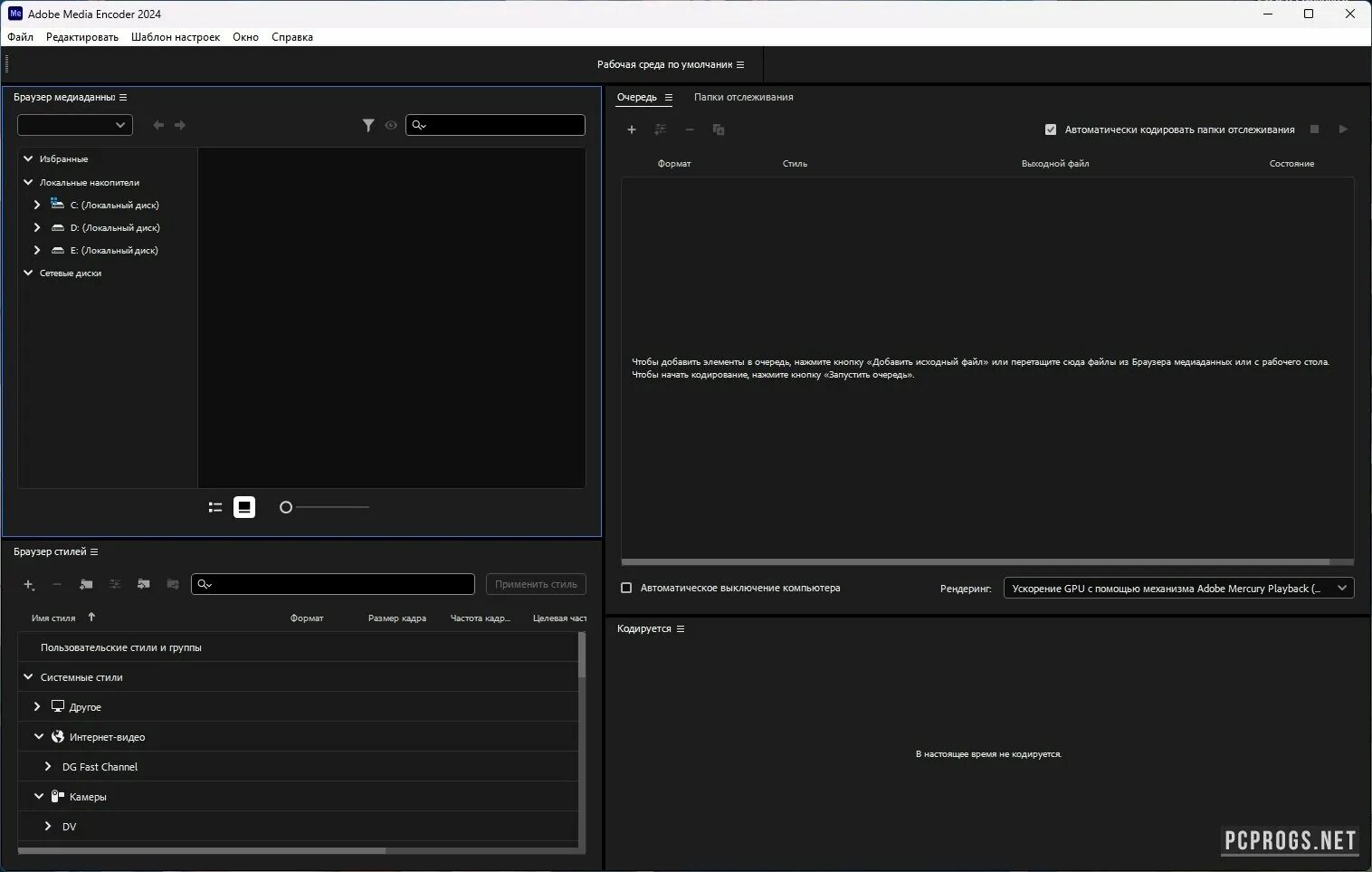The height and width of the screenshot is (872, 1372).
Task: Switch Media Browser to list view
Action: coord(215,507)
